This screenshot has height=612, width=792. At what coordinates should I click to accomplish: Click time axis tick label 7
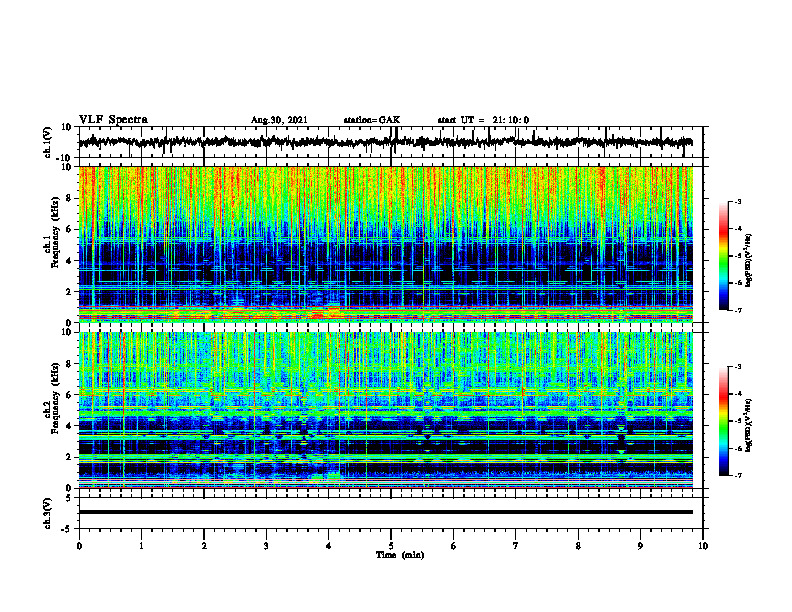516,546
